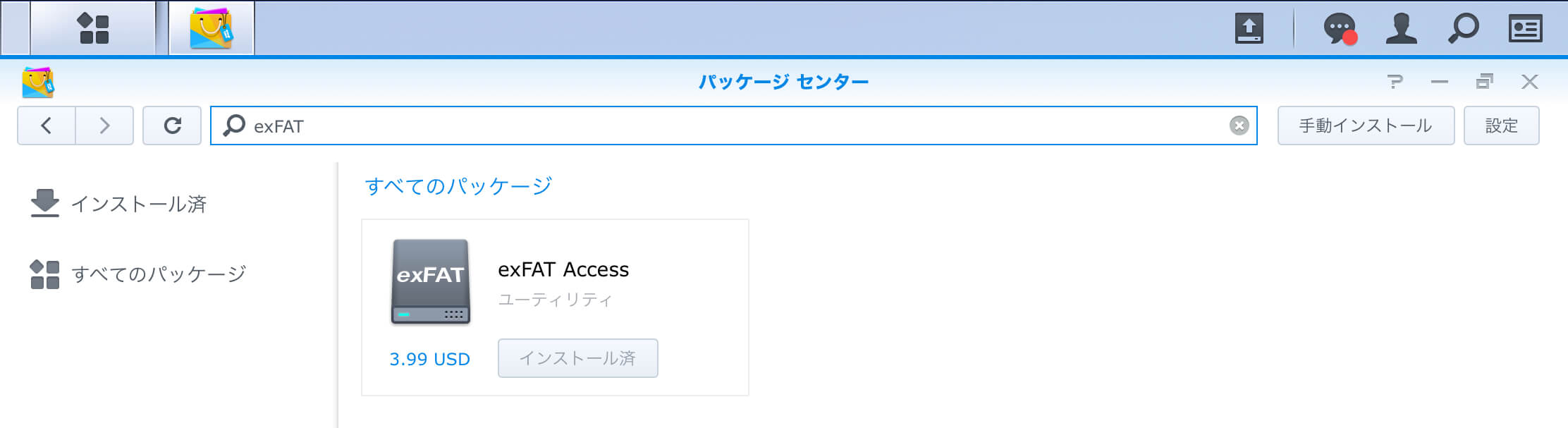The image size is (1568, 428).
Task: Select the Package Center taskbar icon
Action: (x=212, y=29)
